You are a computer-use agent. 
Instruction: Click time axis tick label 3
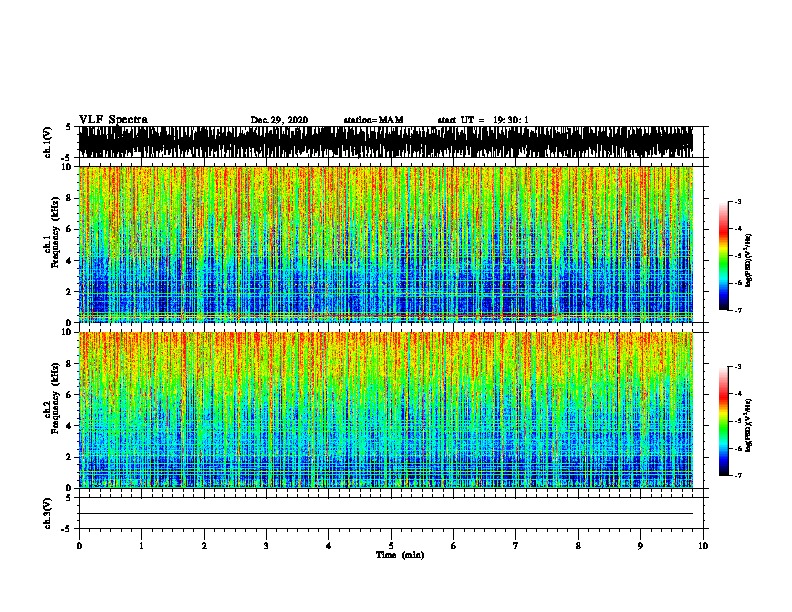click(x=266, y=546)
